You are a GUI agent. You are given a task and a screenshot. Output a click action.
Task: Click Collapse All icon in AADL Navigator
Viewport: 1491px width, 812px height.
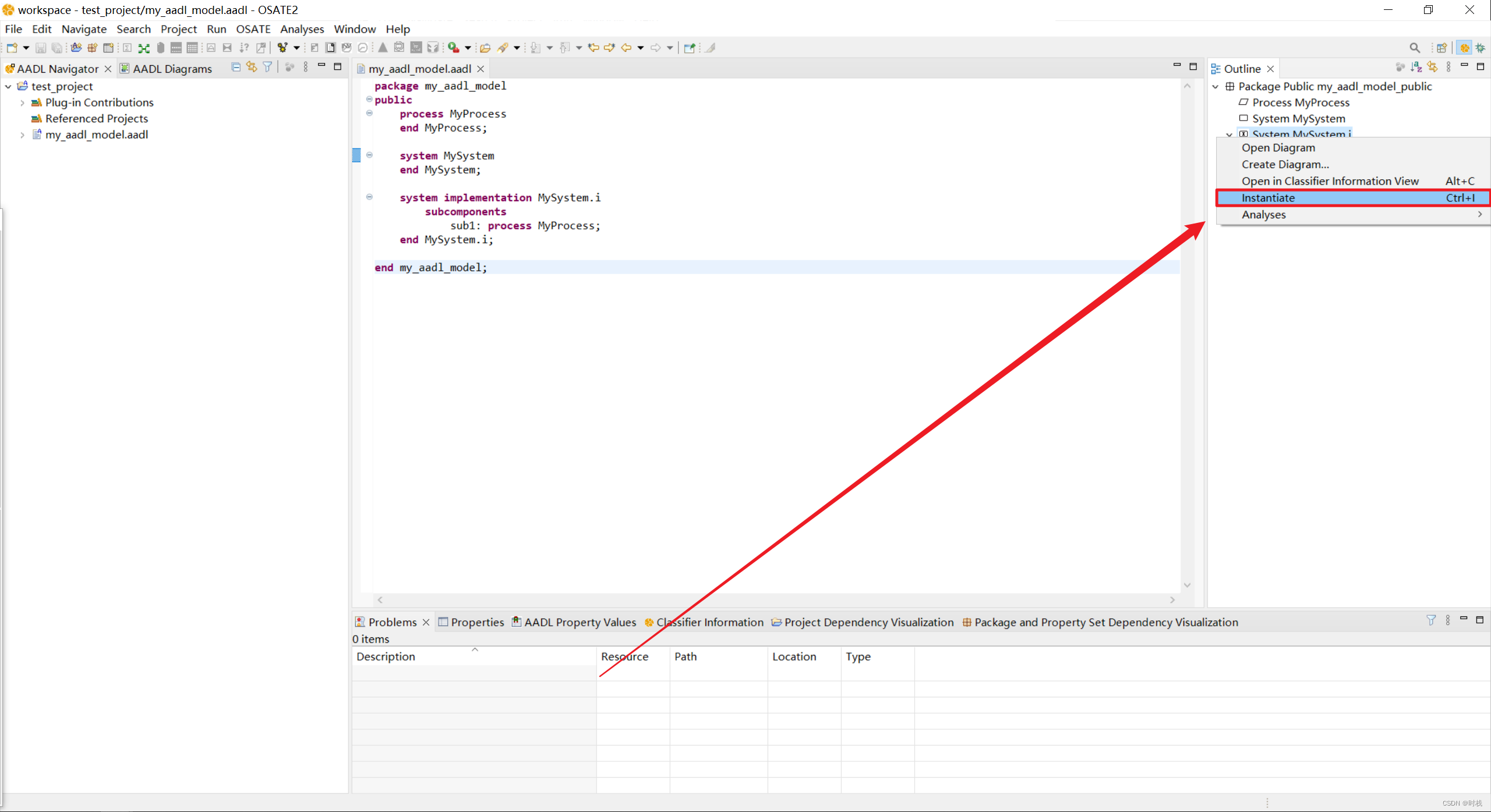click(235, 68)
